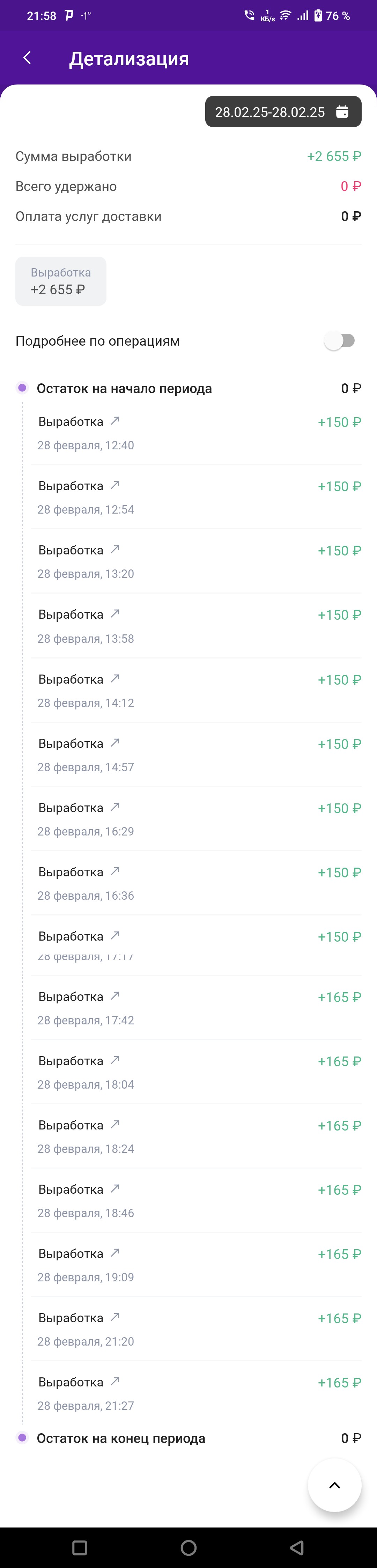The height and width of the screenshot is (1568, 377).
Task: Tap Остаток на конец периода row
Action: [x=188, y=1438]
